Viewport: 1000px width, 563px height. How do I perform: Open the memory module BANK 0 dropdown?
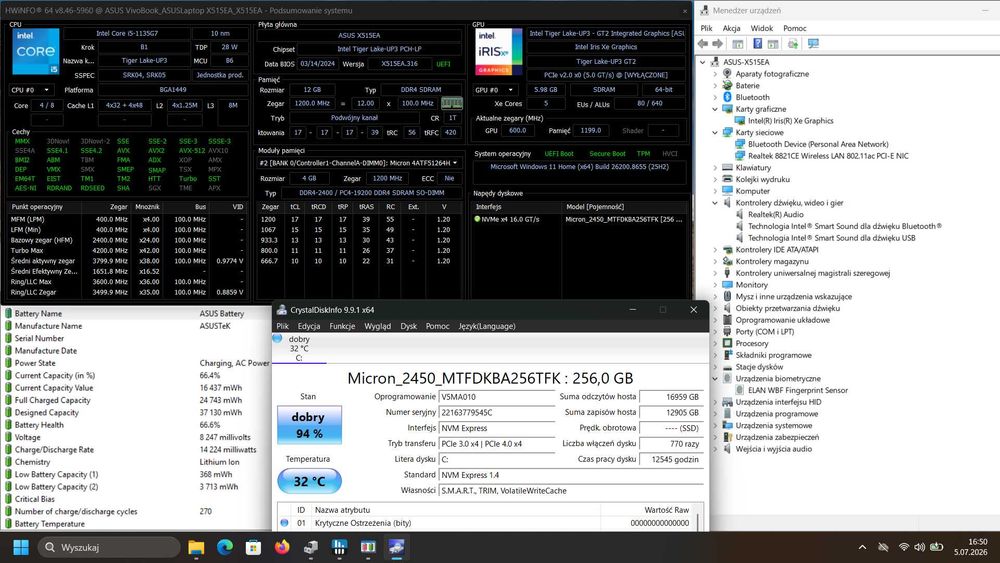[359, 163]
